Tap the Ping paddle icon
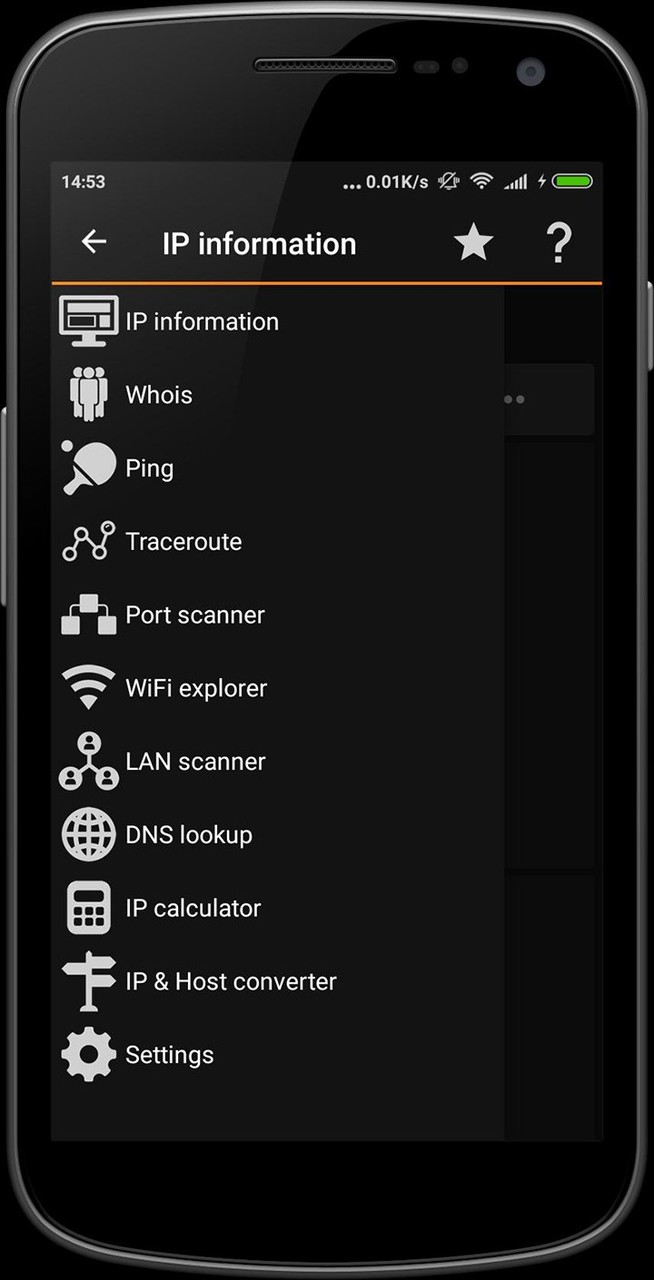 coord(89,467)
